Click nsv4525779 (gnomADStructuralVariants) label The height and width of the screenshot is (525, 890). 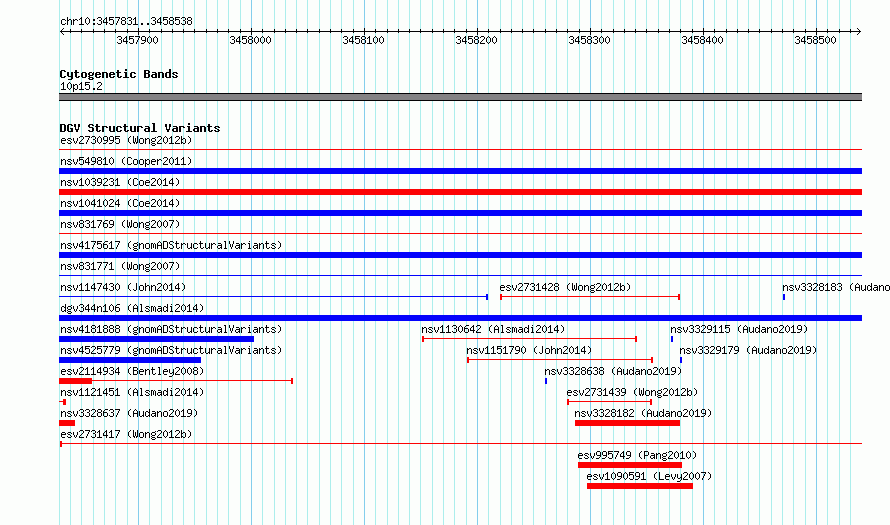click(x=171, y=350)
